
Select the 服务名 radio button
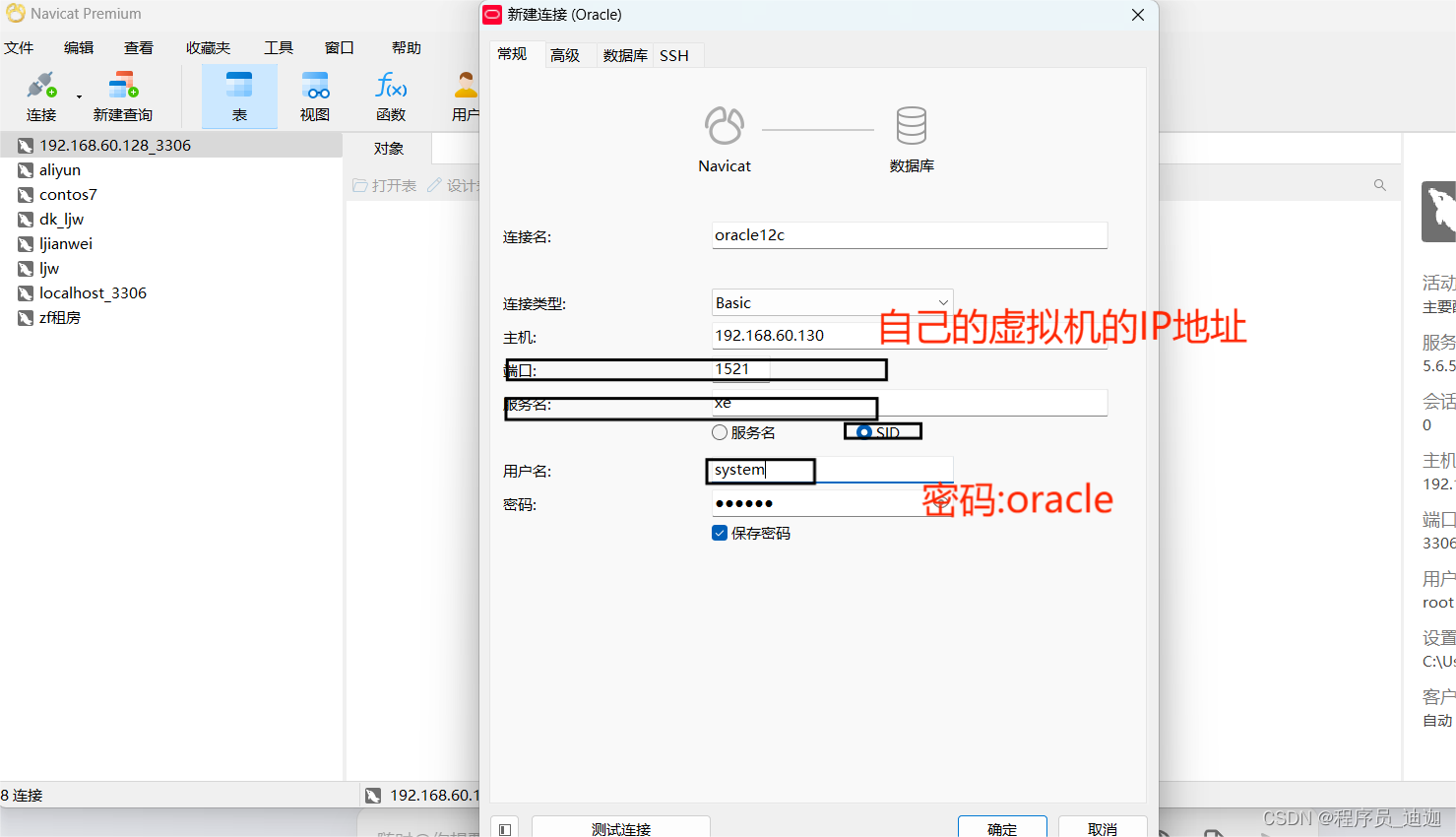(720, 432)
